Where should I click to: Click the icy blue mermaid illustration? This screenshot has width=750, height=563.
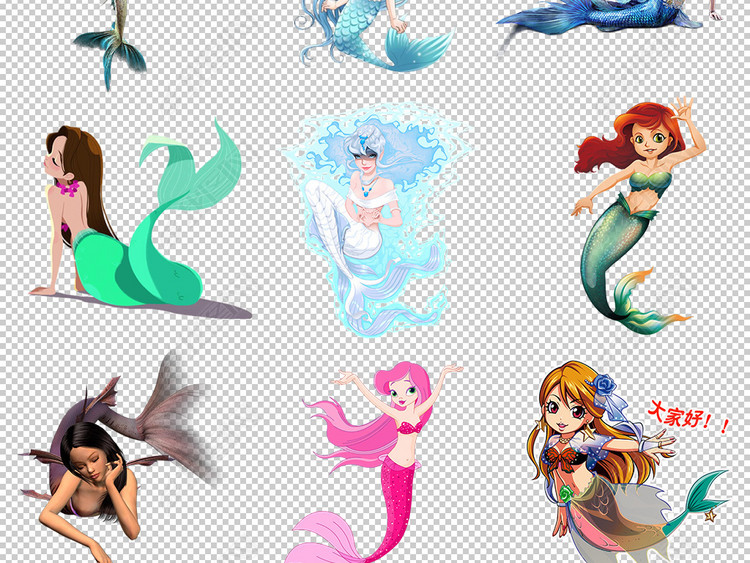pos(377,219)
